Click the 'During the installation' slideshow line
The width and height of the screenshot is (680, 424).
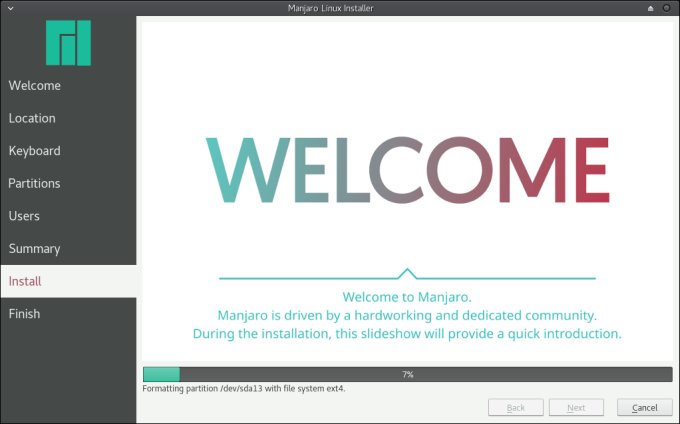click(x=407, y=333)
